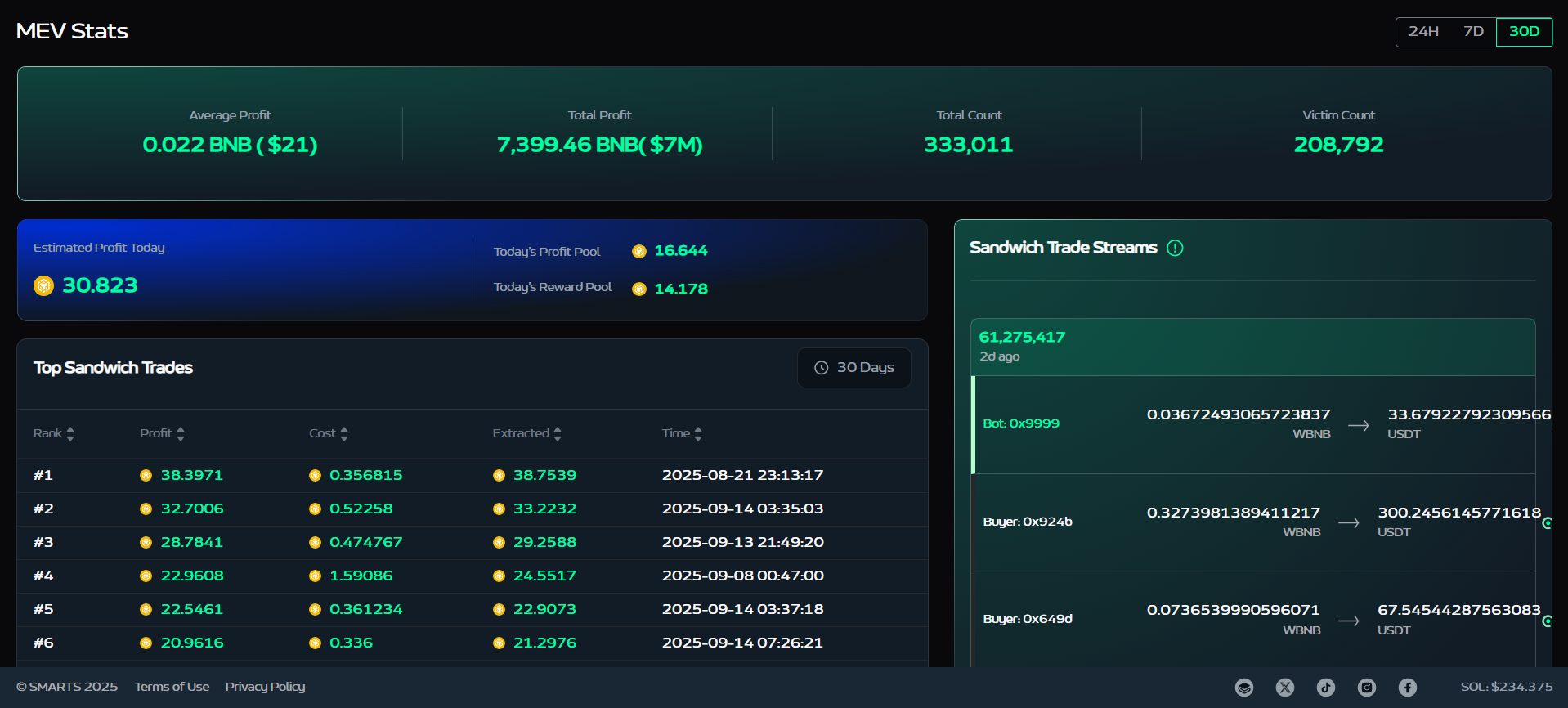Click the Sandwich Trade Streams info icon

pyautogui.click(x=1175, y=248)
